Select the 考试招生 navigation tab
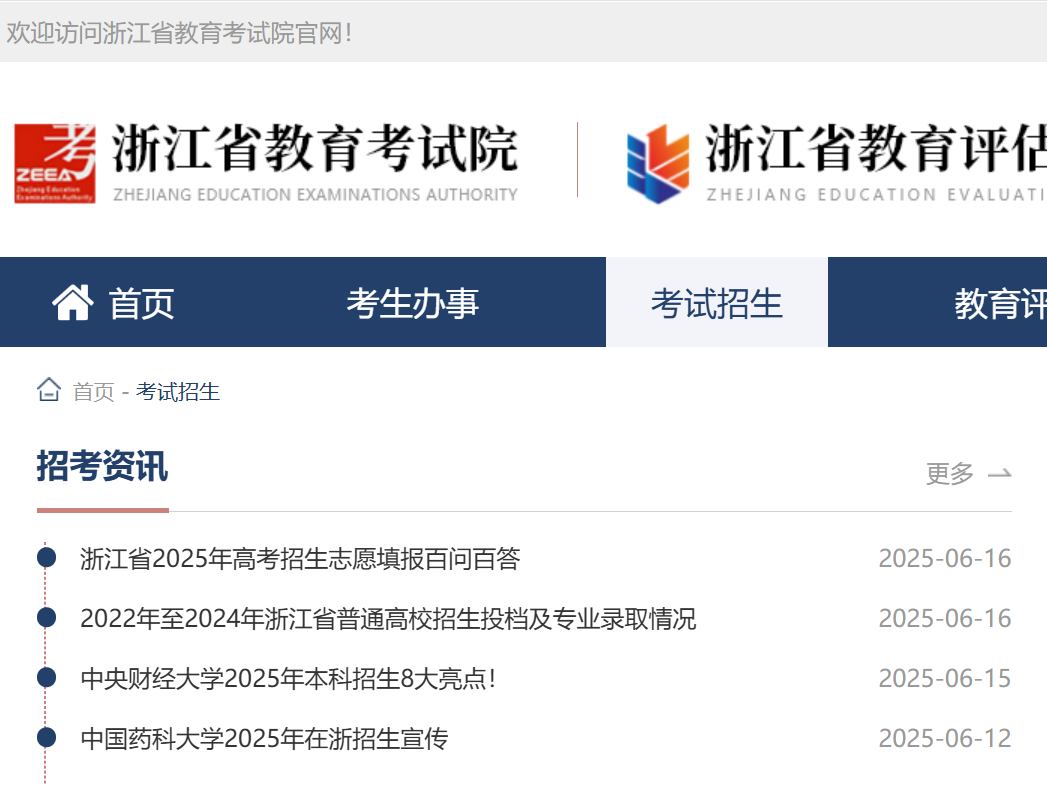1047x785 pixels. tap(716, 302)
